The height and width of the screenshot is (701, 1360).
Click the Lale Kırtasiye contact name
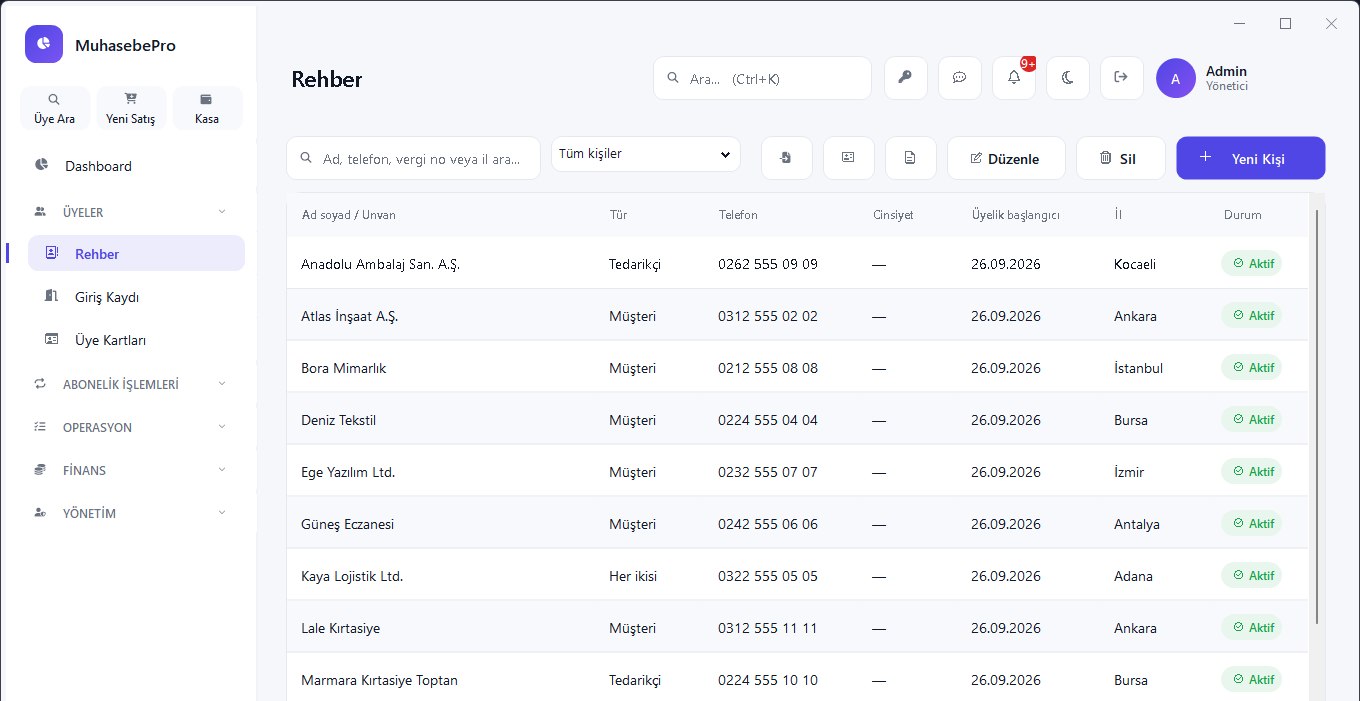click(340, 628)
